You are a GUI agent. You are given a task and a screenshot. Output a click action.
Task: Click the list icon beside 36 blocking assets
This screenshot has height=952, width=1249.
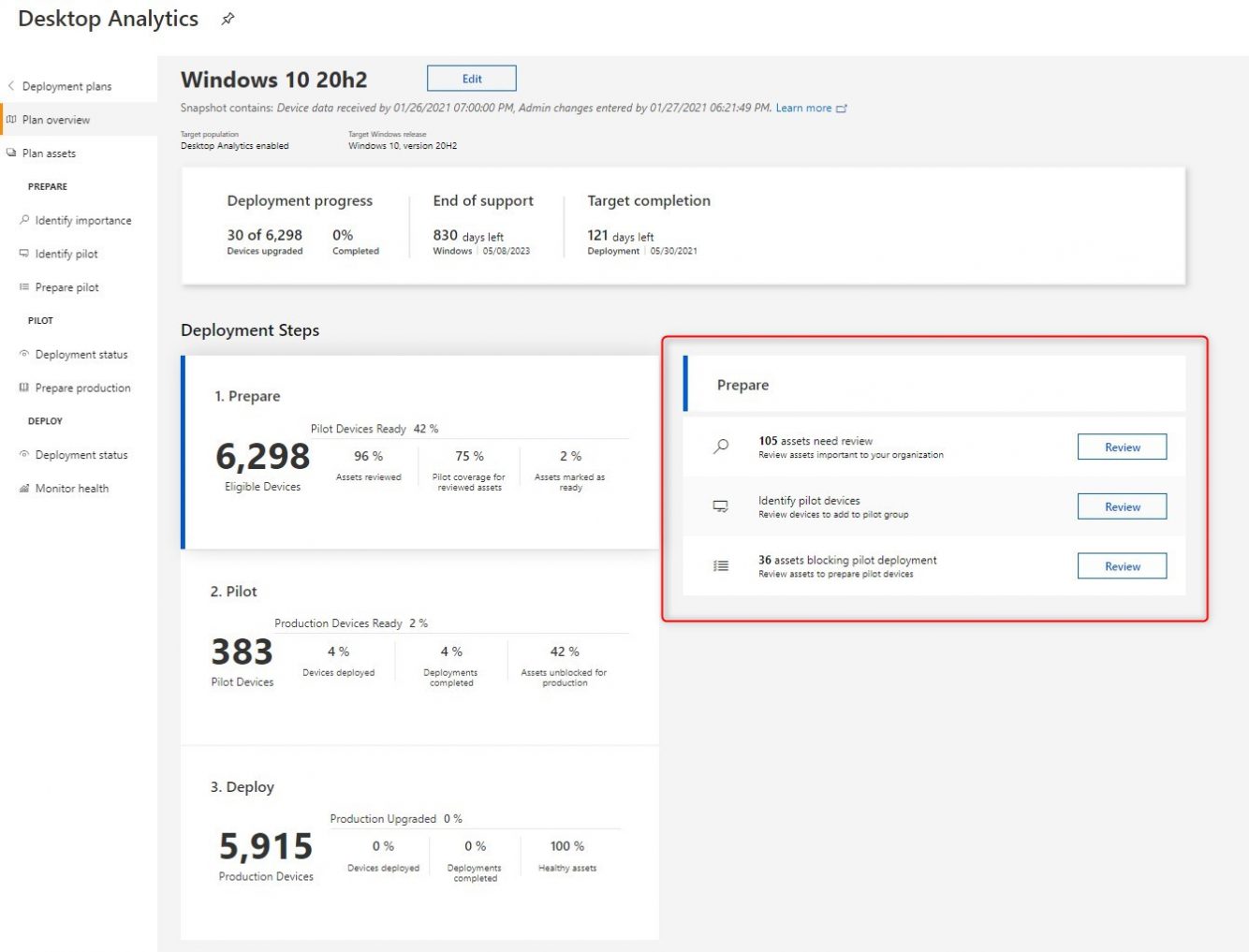pyautogui.click(x=720, y=565)
